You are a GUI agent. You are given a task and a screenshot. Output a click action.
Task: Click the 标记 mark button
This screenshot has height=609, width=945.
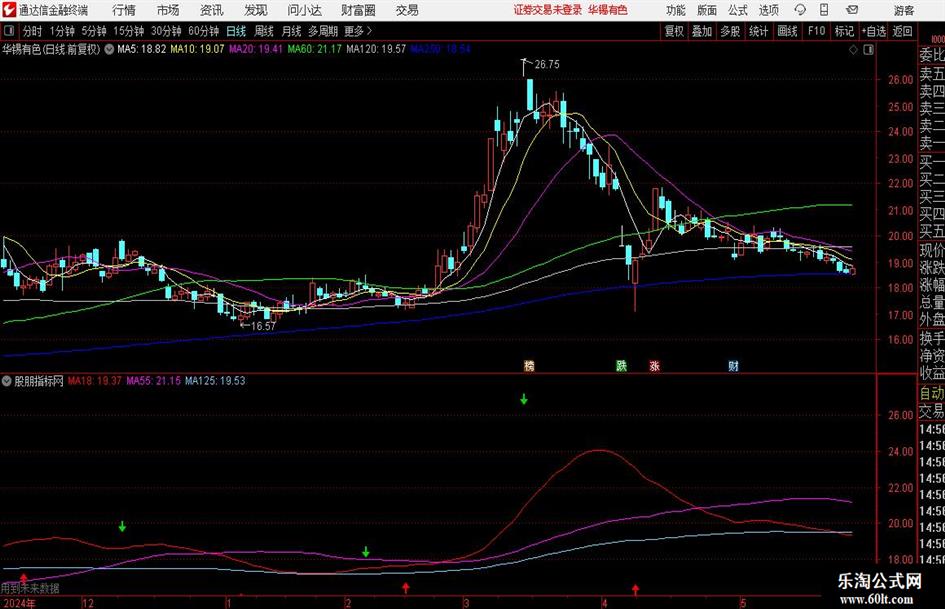(844, 31)
